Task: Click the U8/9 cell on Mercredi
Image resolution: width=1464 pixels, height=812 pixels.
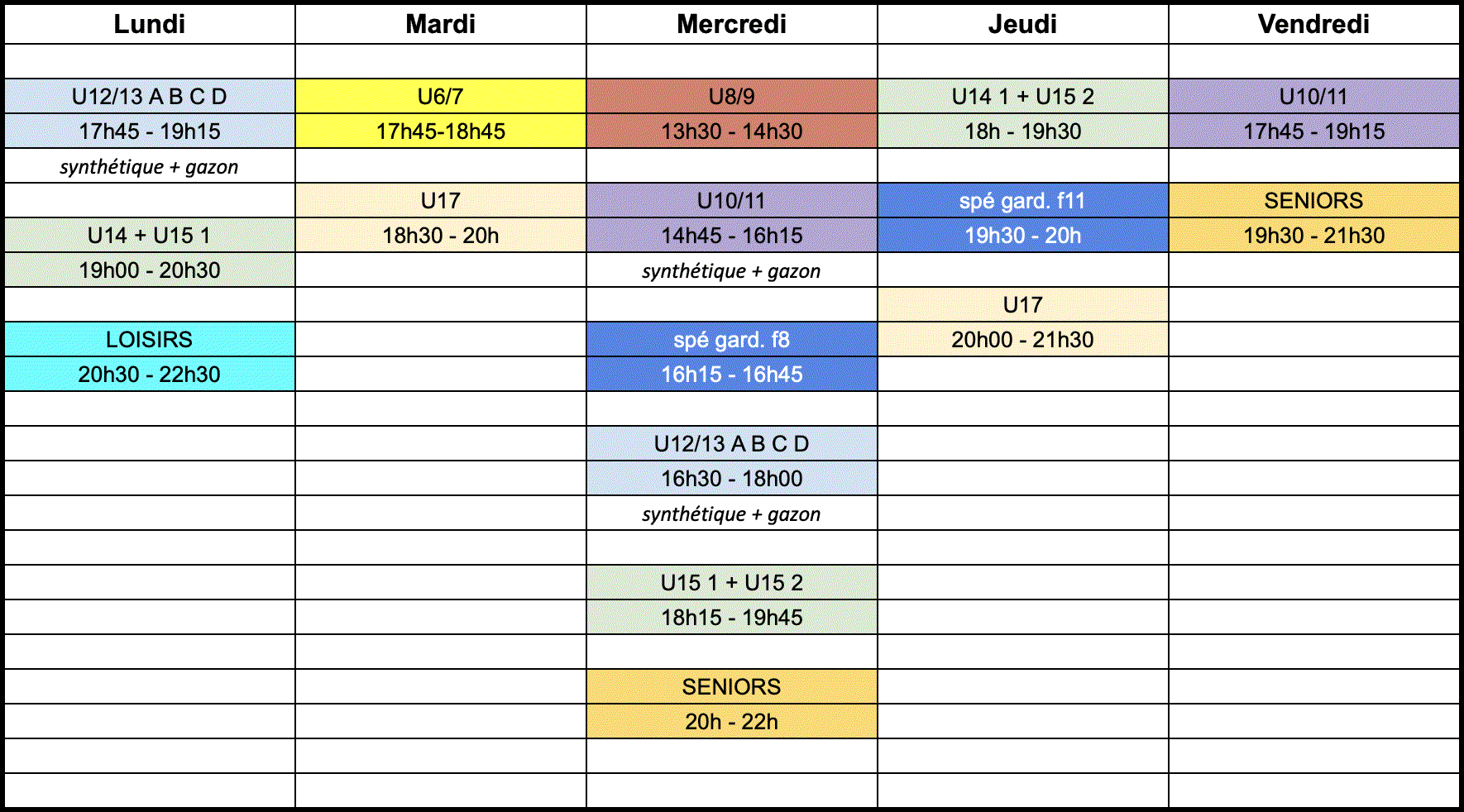Action: [x=732, y=96]
